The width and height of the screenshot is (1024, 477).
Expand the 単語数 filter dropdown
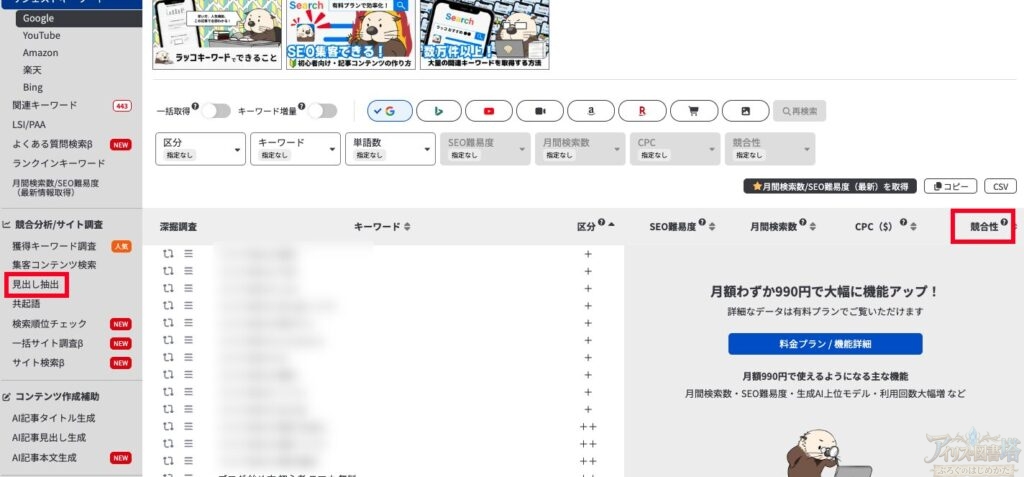click(x=389, y=149)
